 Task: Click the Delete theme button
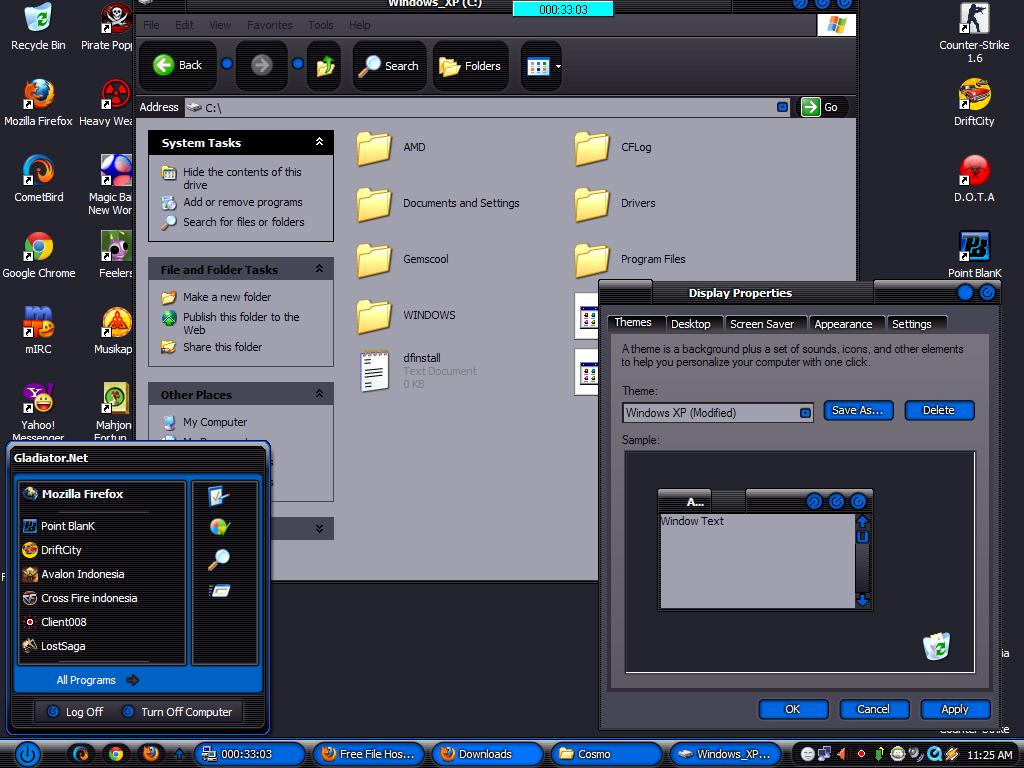tap(939, 410)
